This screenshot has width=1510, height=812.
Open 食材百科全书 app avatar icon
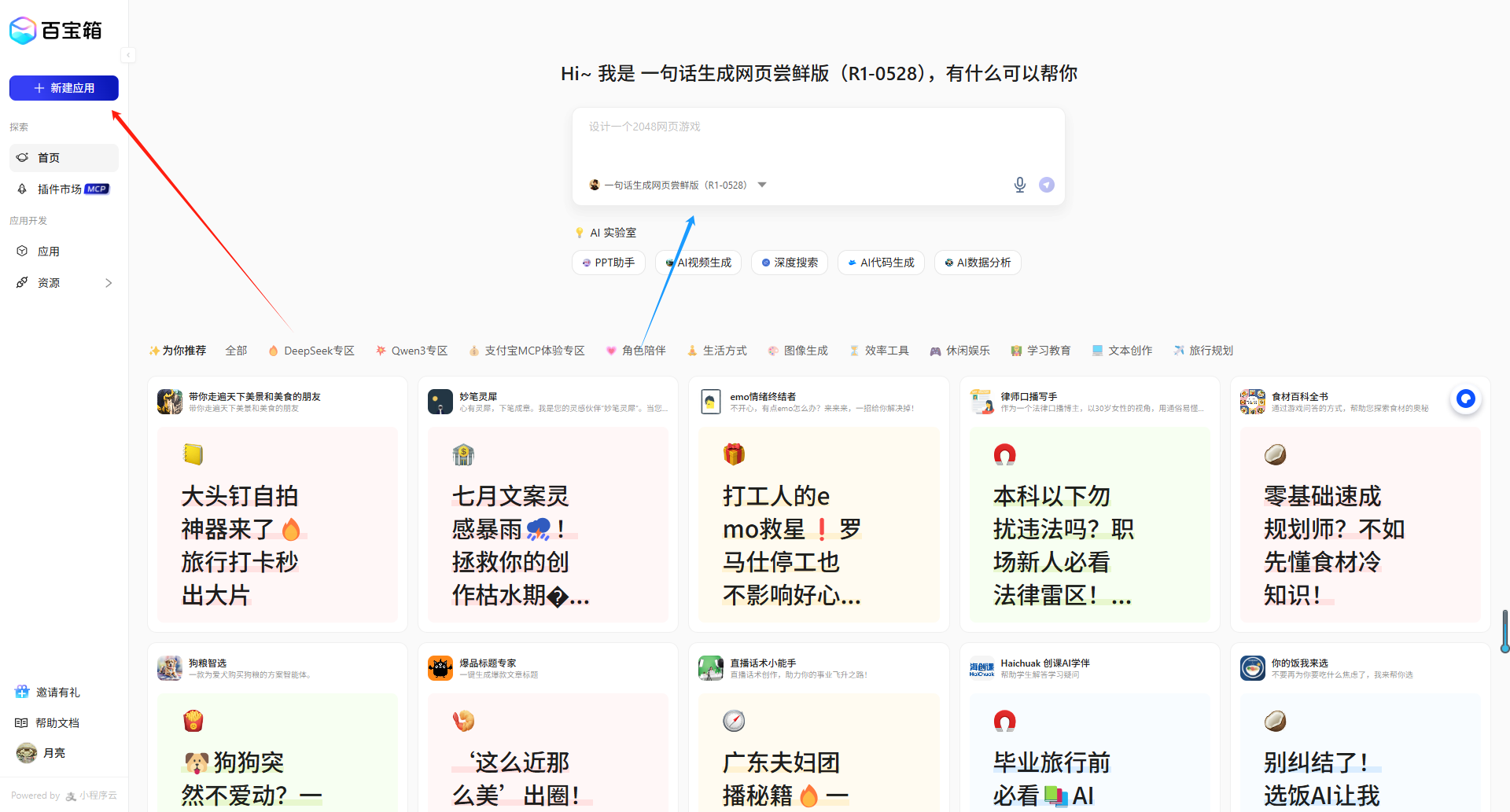pos(1253,402)
